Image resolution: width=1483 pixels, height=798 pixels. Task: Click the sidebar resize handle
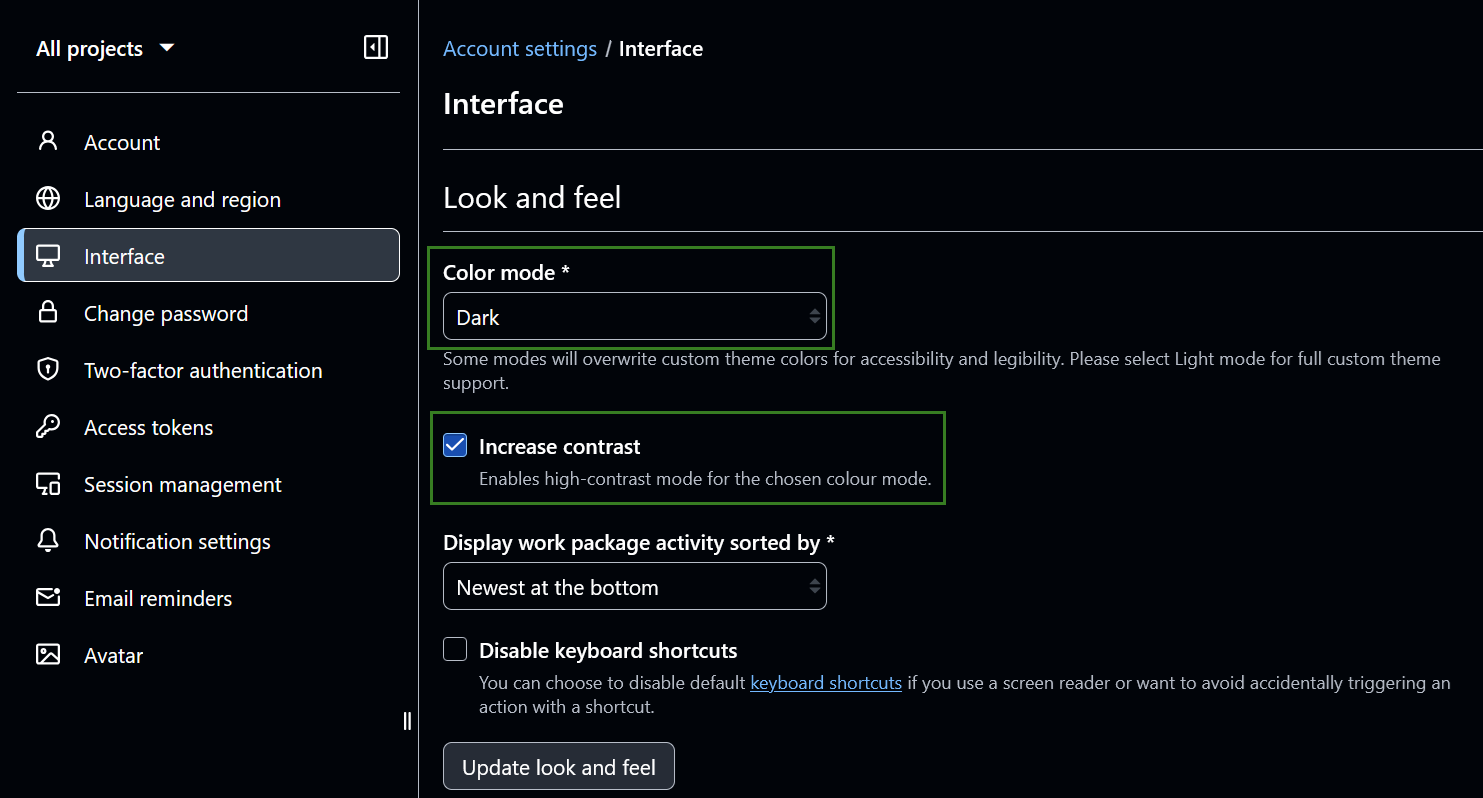tap(407, 720)
